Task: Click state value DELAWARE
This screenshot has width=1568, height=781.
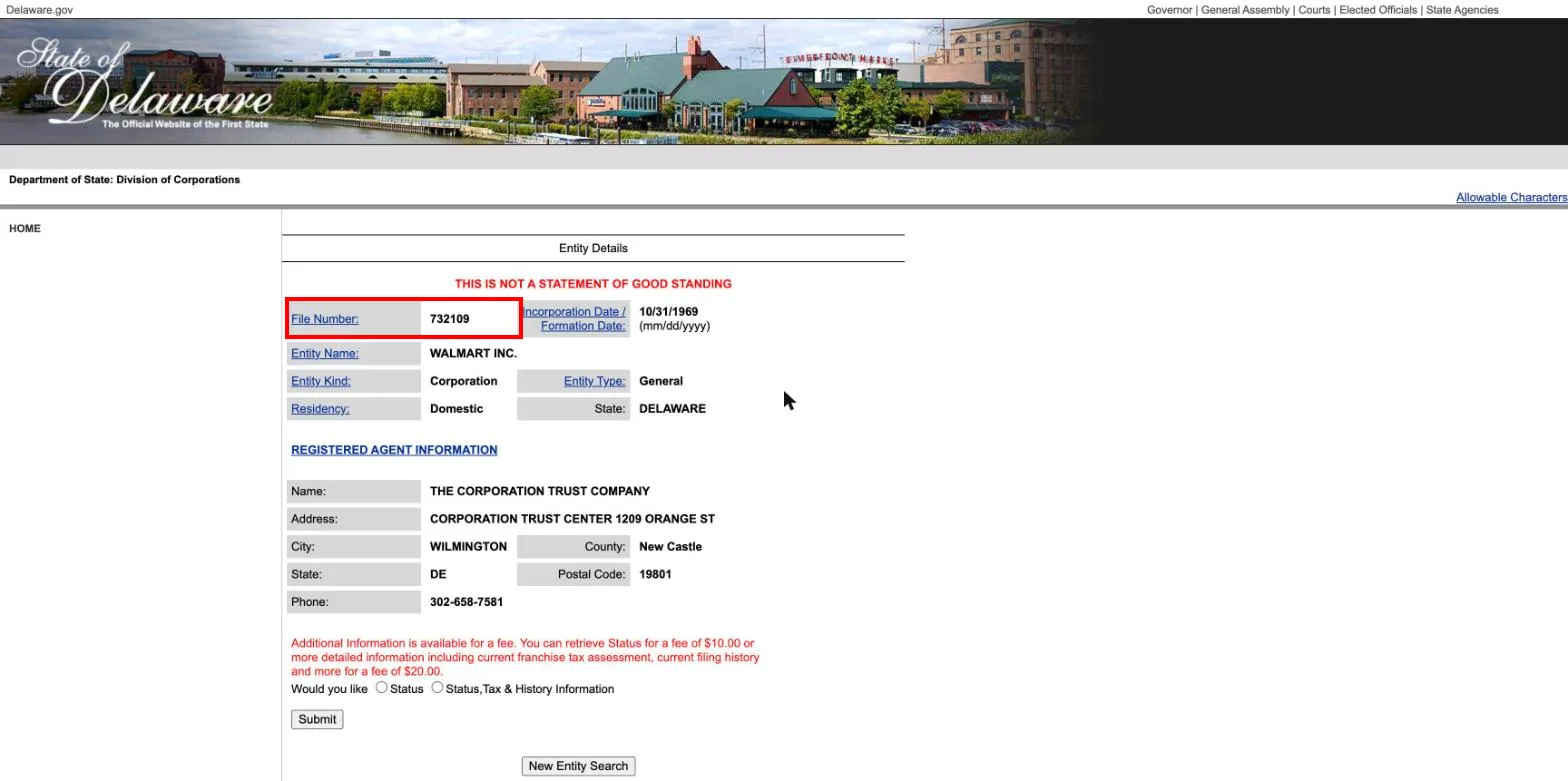Action: [x=673, y=409]
